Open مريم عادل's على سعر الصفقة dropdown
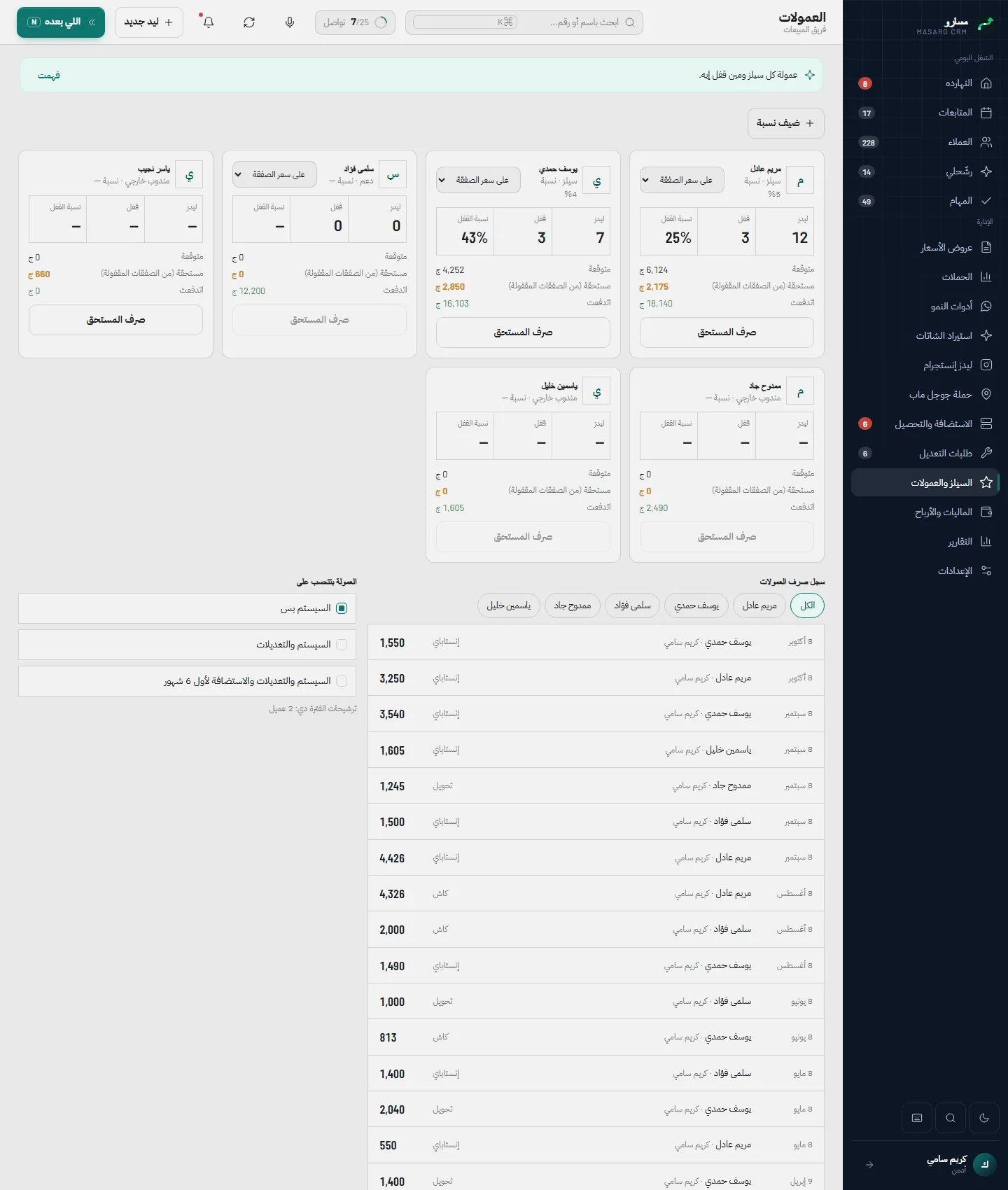The width and height of the screenshot is (1008, 1190). (x=682, y=180)
